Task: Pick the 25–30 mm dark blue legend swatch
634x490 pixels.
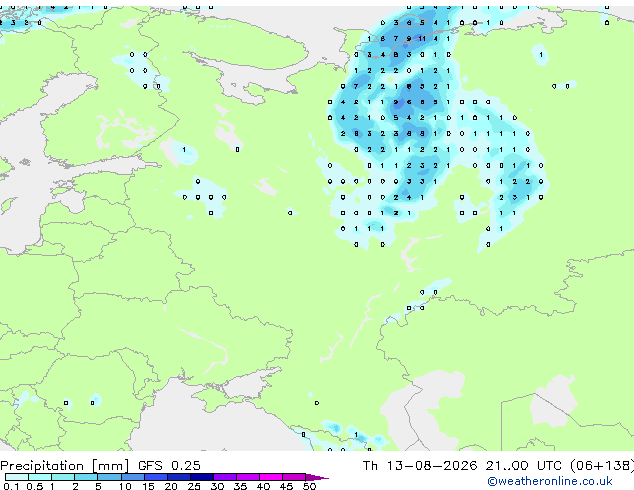Action: click(201, 477)
